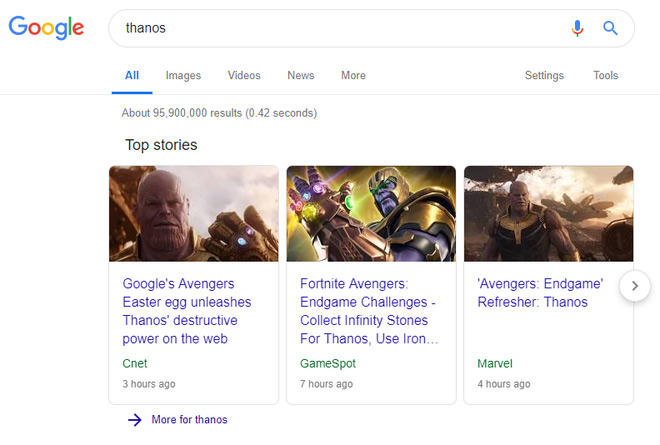Click the magnifying glass search icon

(610, 29)
